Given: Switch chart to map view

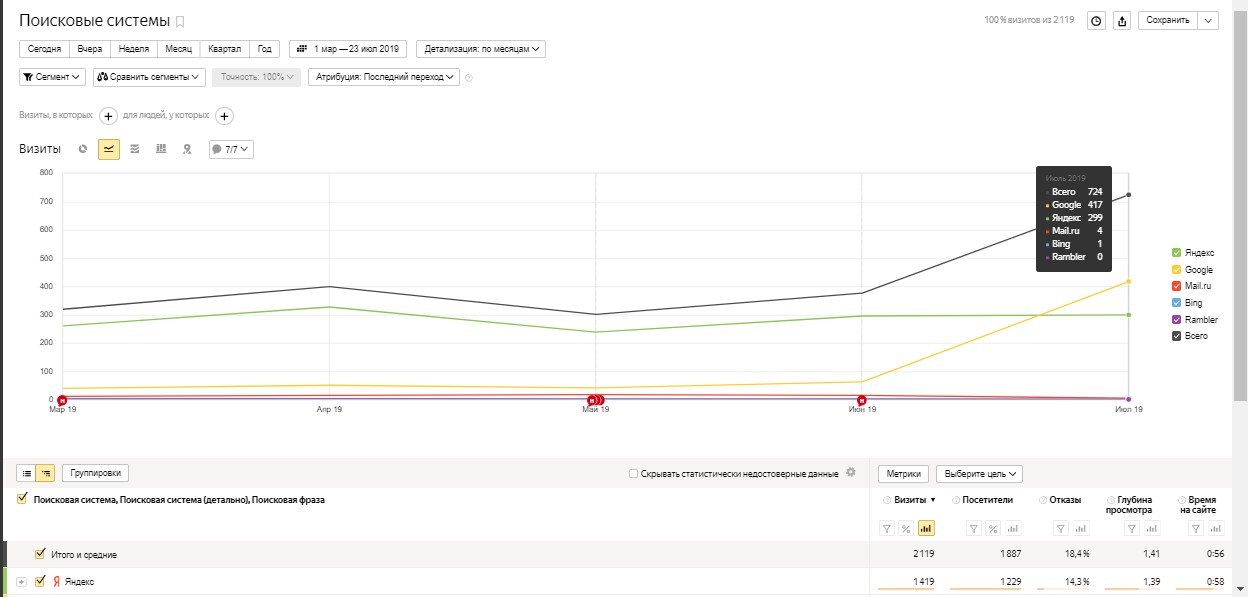Looking at the screenshot, I should coord(187,149).
